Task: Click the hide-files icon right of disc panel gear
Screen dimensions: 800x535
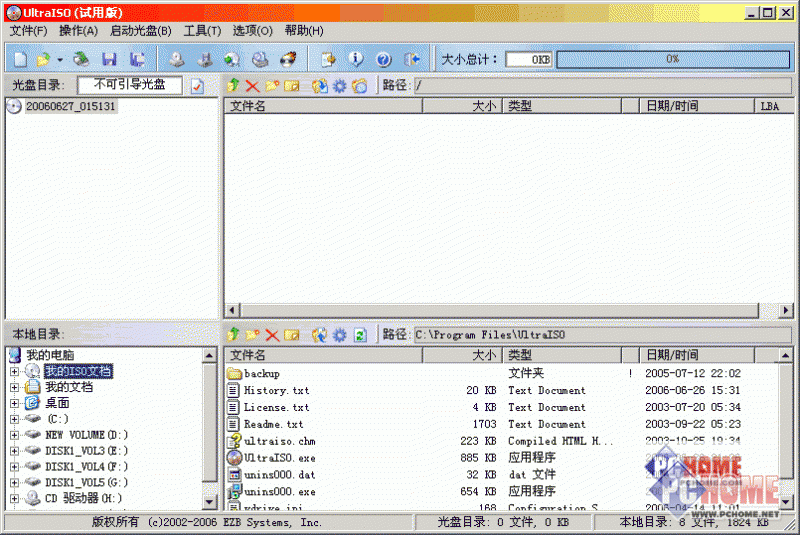Action: (x=360, y=86)
